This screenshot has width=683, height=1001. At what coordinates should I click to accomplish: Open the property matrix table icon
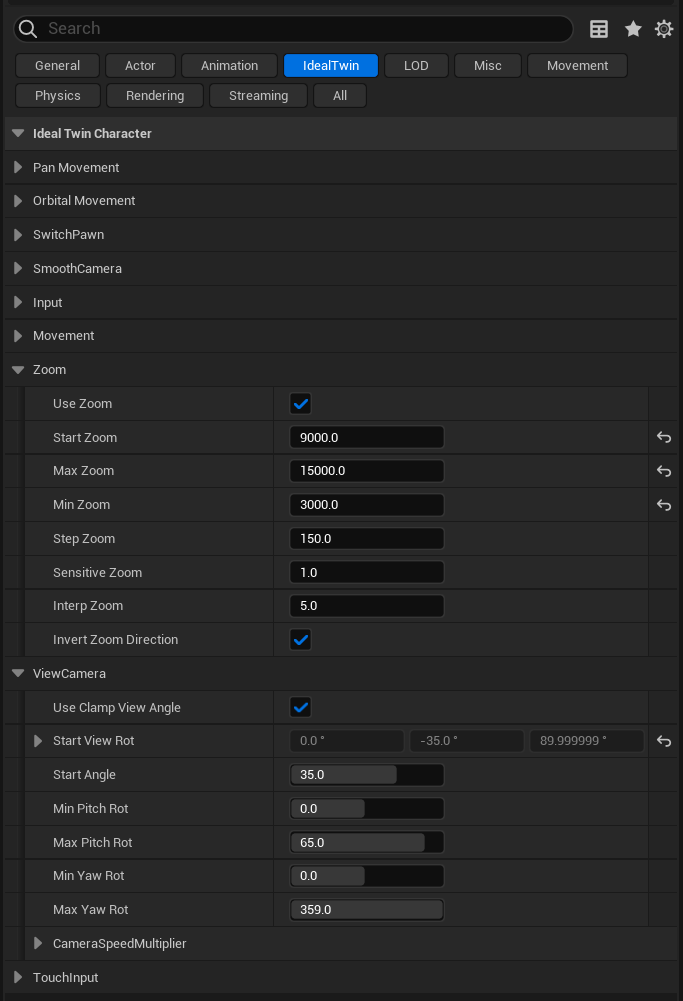pyautogui.click(x=599, y=29)
